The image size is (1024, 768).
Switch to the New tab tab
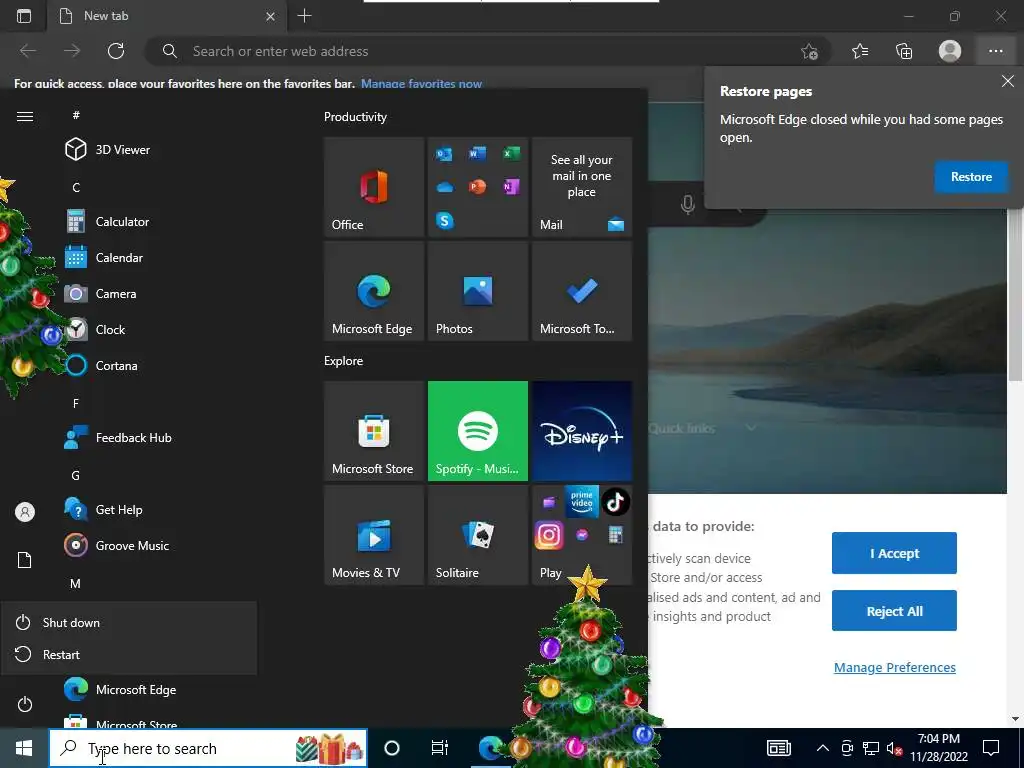(167, 16)
